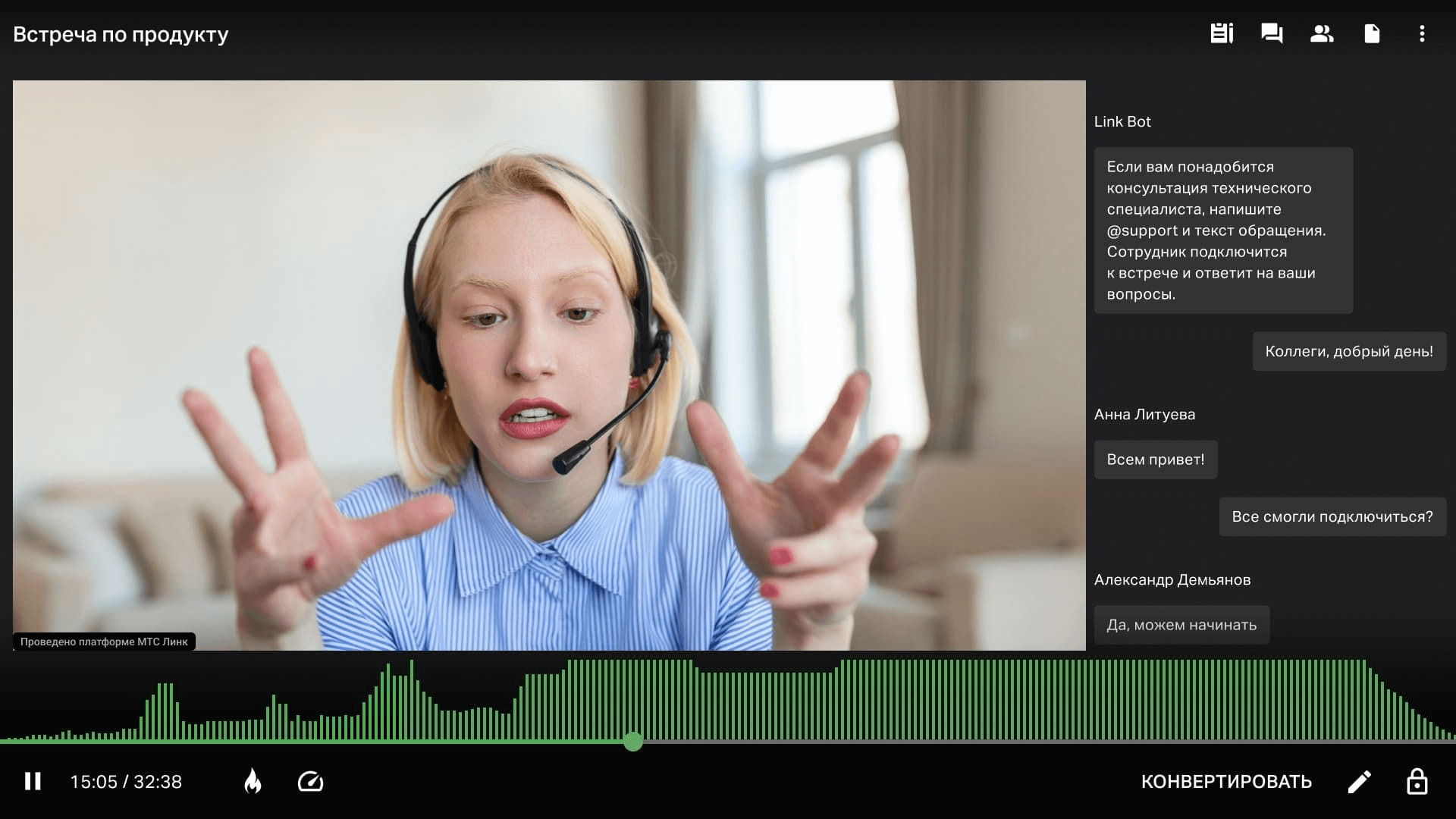Click the КОНВЕРТИРОВАТЬ button
The image size is (1456, 819).
1226,782
